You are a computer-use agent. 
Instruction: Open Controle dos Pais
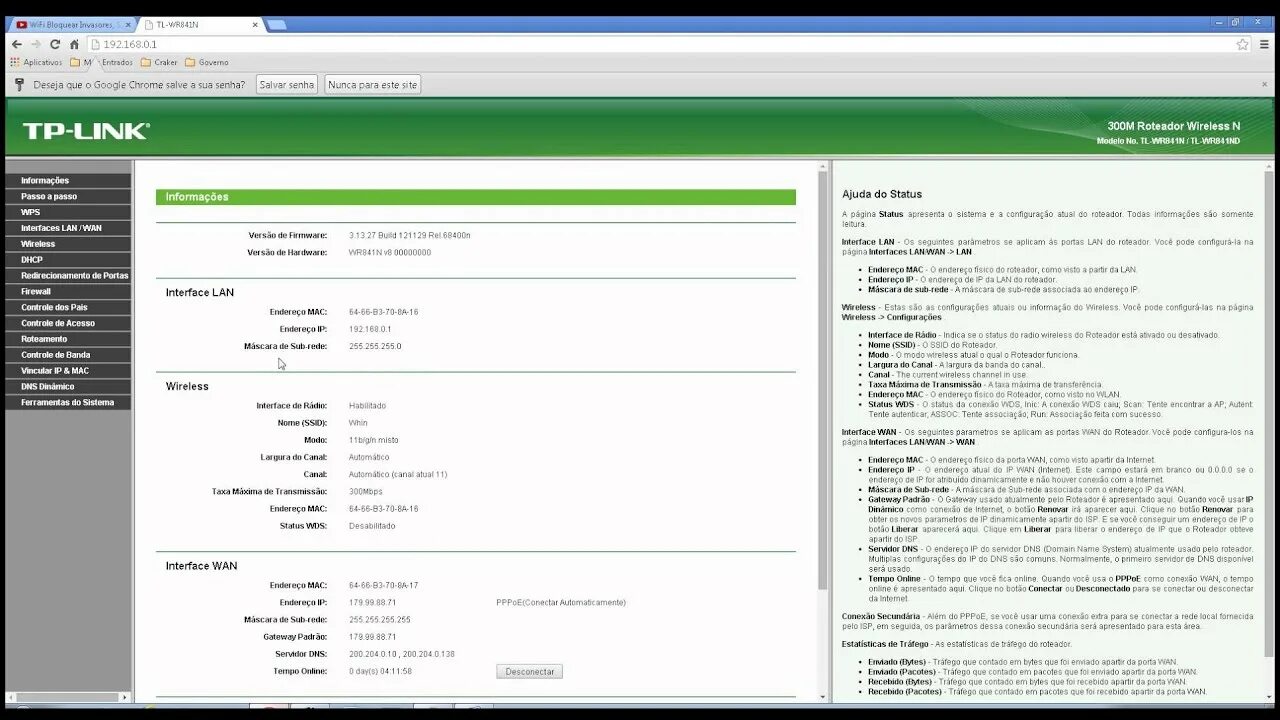[68, 307]
